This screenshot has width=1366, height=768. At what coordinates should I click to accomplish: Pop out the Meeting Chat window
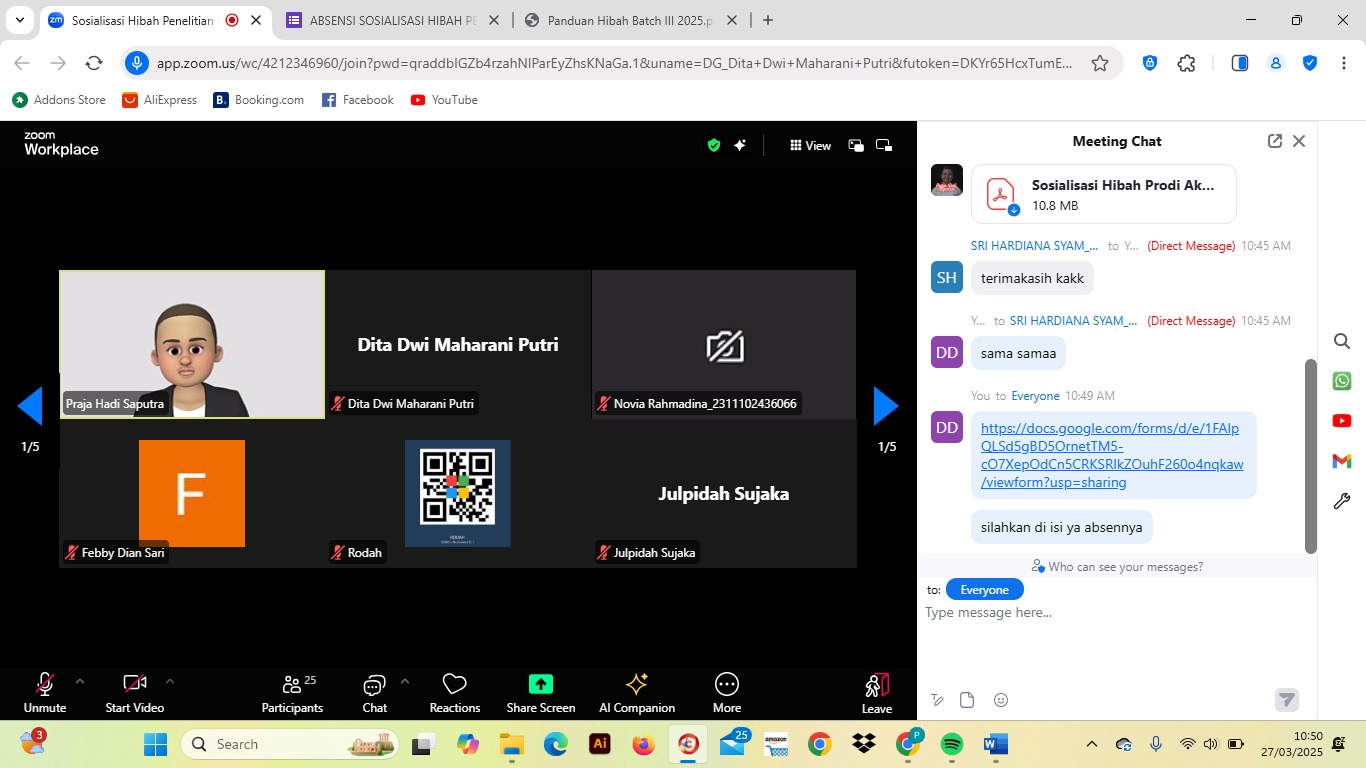[x=1274, y=141]
